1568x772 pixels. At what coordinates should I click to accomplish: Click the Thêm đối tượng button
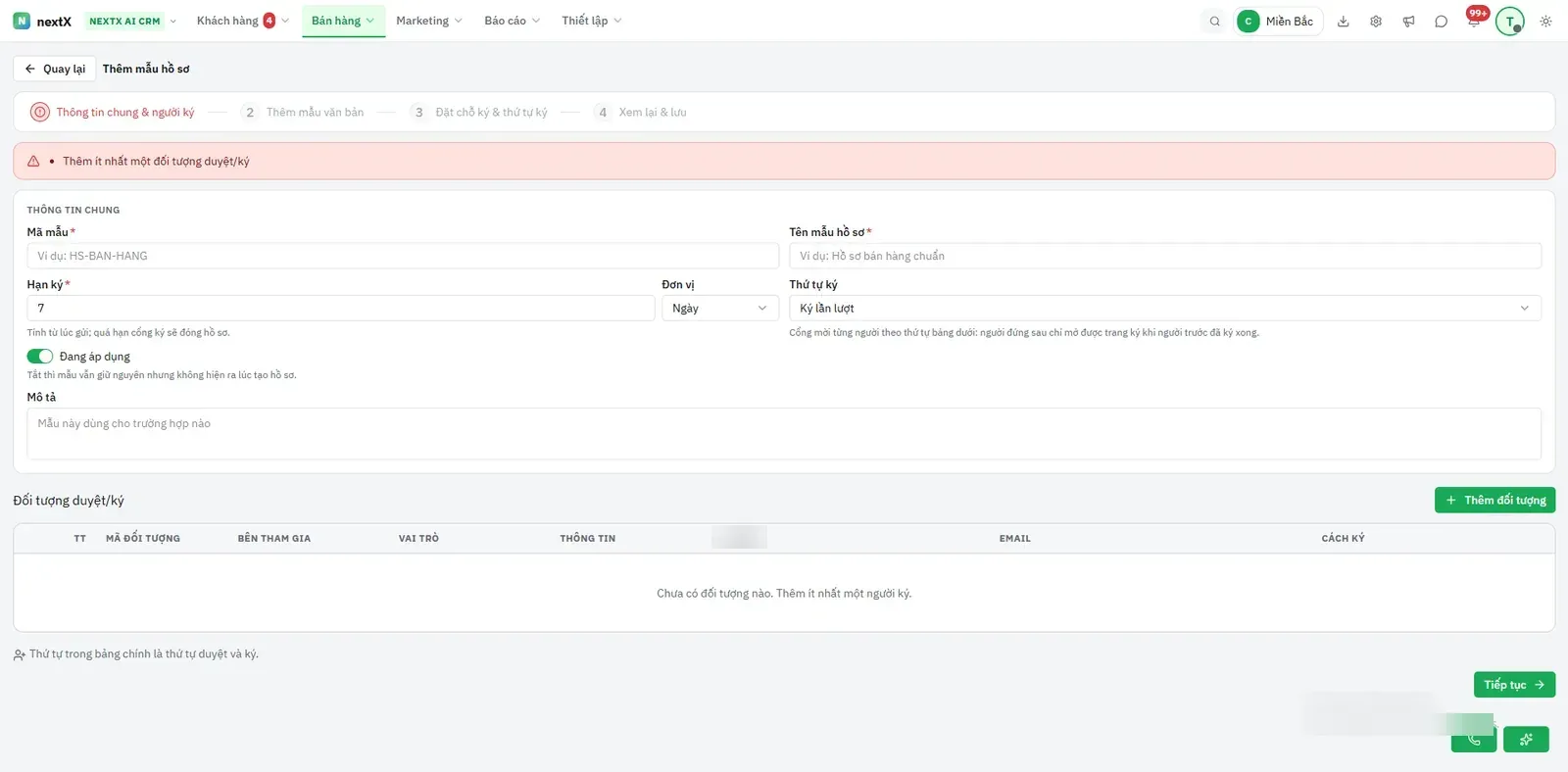tap(1494, 500)
